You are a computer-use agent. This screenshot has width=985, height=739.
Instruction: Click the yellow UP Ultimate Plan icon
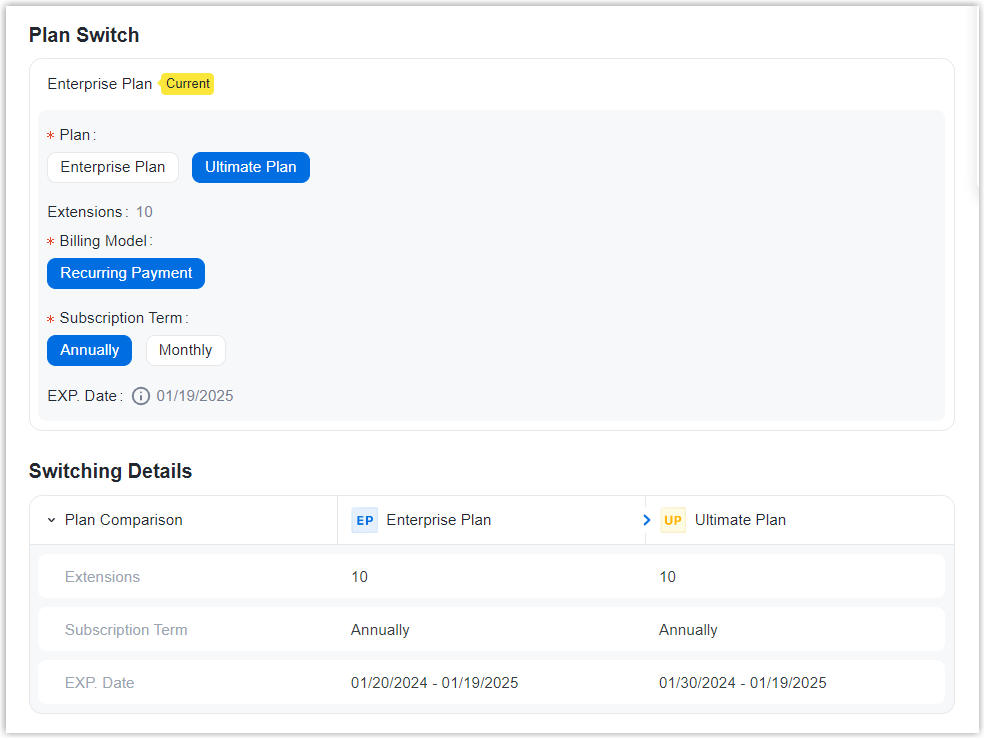pyautogui.click(x=673, y=520)
